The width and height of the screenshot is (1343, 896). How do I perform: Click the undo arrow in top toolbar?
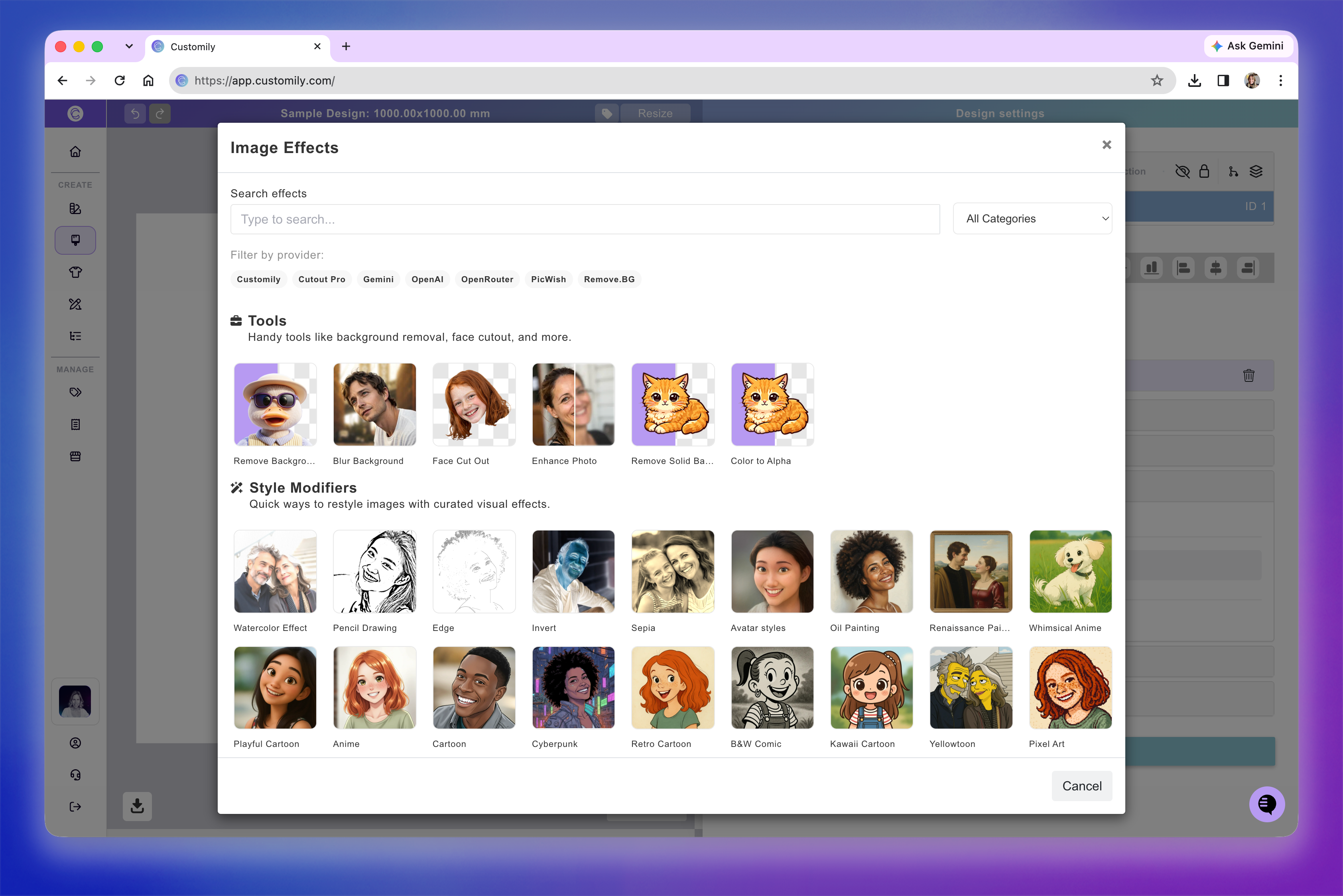pos(135,114)
